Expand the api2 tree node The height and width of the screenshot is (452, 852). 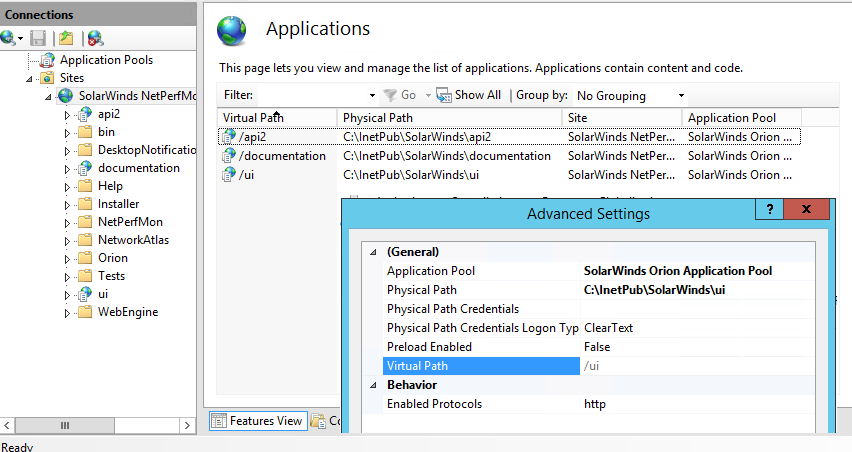(x=67, y=115)
